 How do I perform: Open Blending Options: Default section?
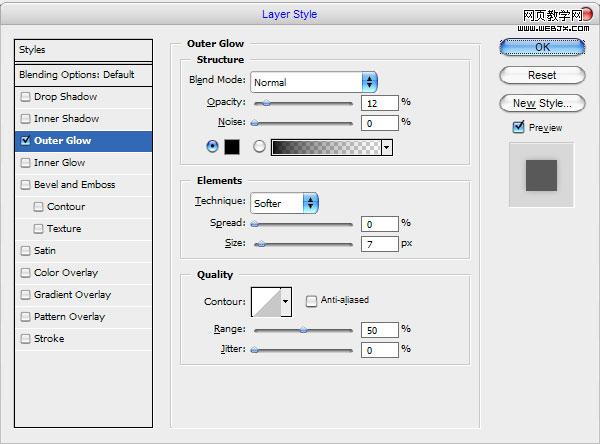click(x=76, y=75)
